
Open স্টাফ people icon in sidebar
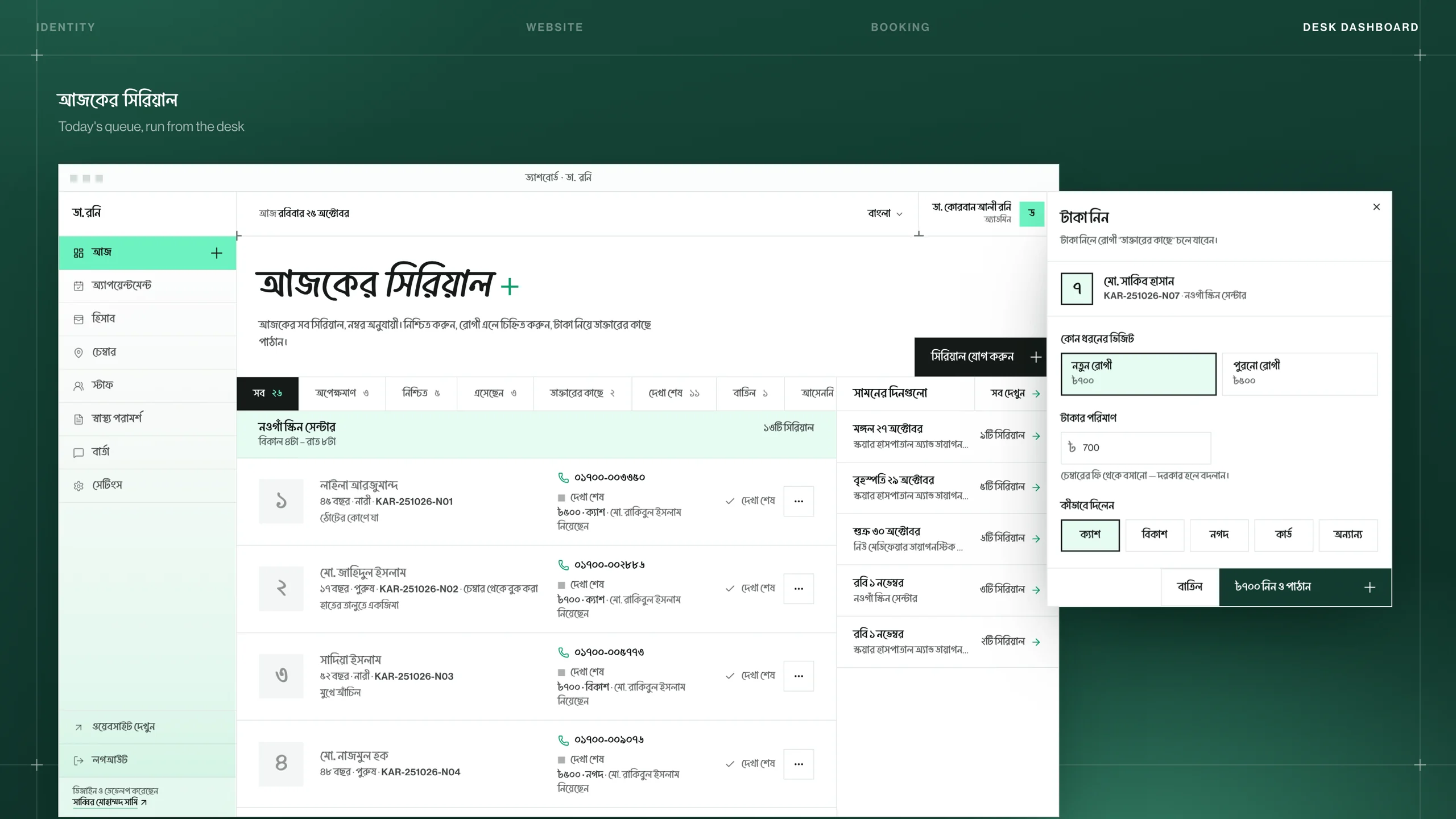(x=78, y=386)
